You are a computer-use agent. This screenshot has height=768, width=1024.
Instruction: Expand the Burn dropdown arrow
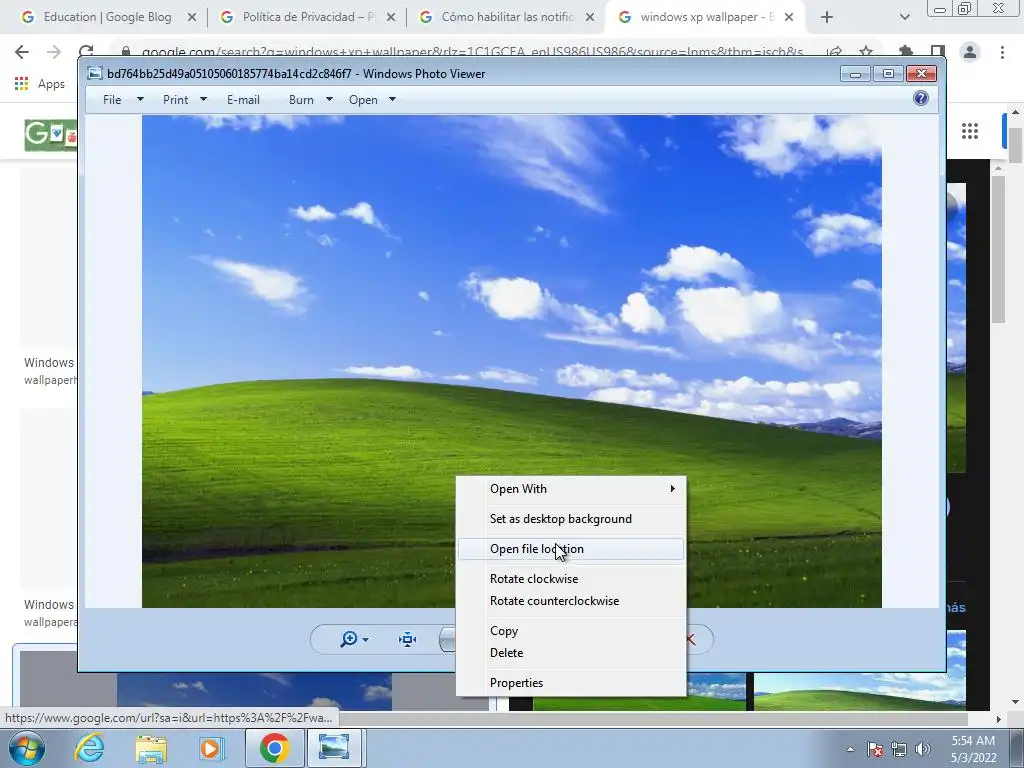(329, 99)
